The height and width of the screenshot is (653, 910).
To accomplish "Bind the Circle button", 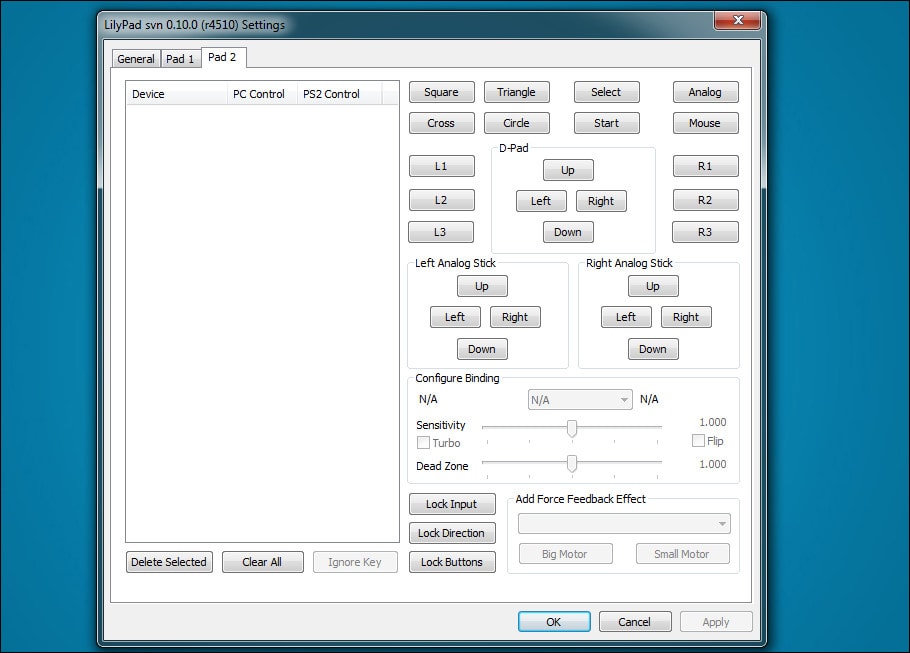I will point(517,123).
